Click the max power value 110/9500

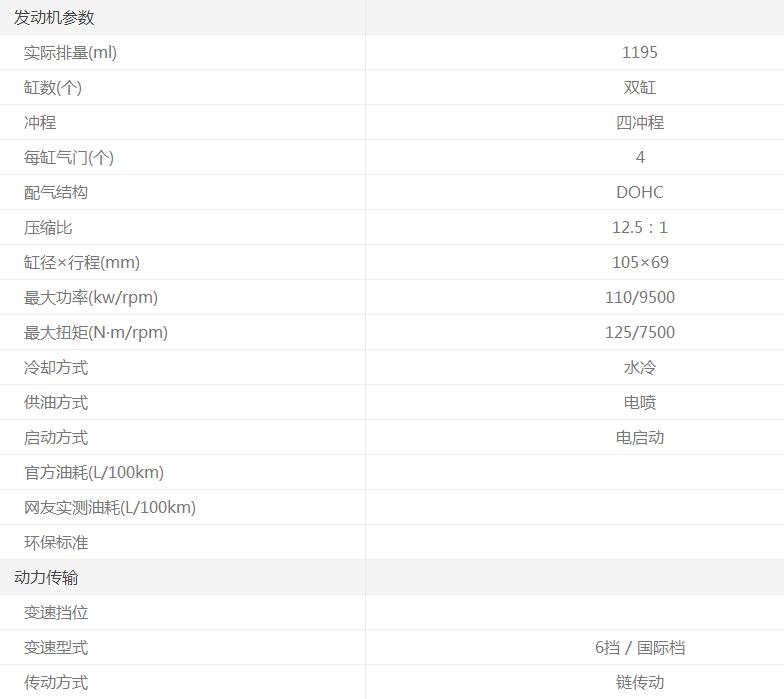point(639,298)
